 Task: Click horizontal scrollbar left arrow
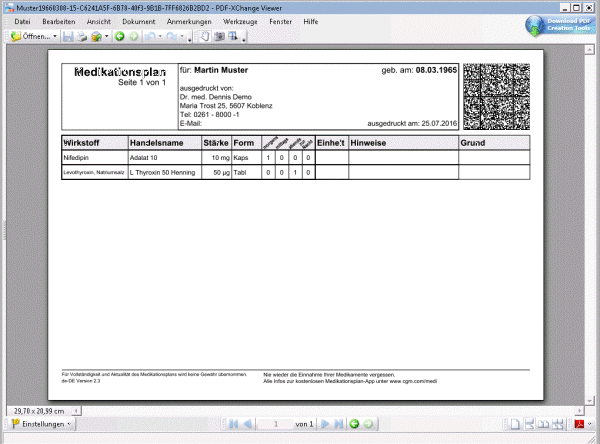76,411
